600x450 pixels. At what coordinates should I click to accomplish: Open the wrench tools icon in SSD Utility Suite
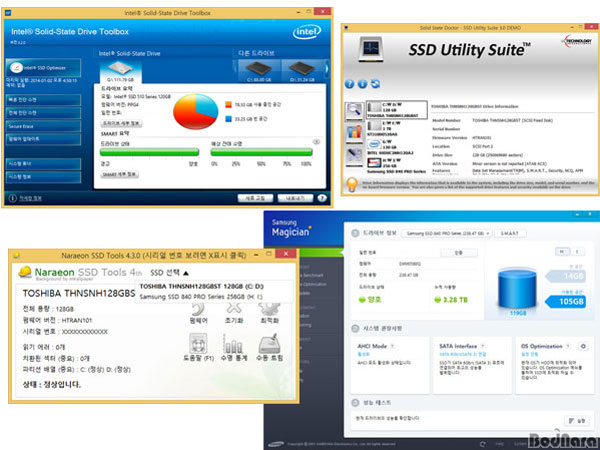354,157
